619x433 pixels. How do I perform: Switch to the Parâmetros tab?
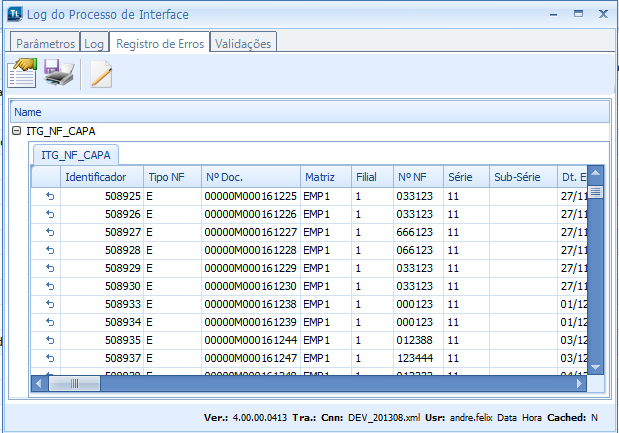pyautogui.click(x=44, y=44)
